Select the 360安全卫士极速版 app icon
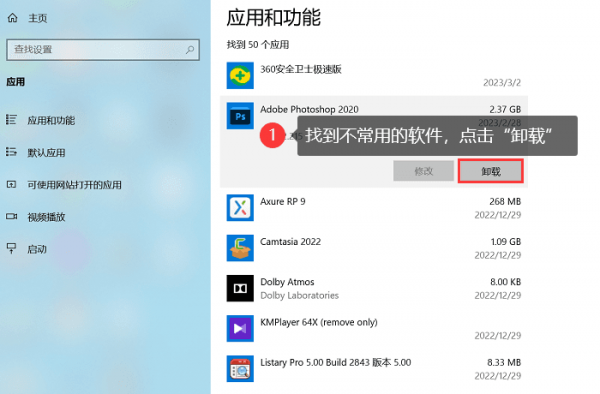 (x=240, y=75)
